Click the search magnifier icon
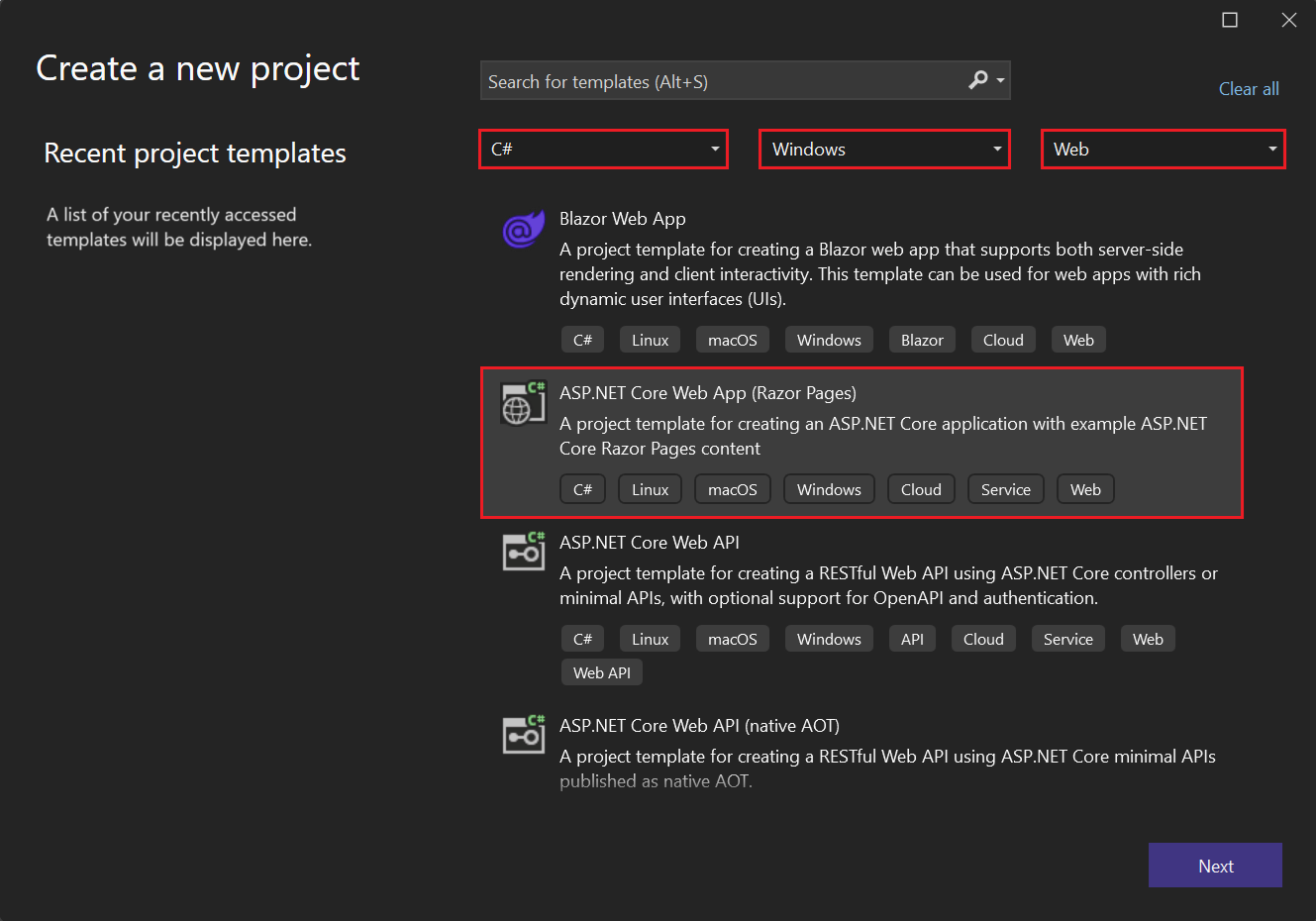The height and width of the screenshot is (921, 1316). pyautogui.click(x=978, y=80)
